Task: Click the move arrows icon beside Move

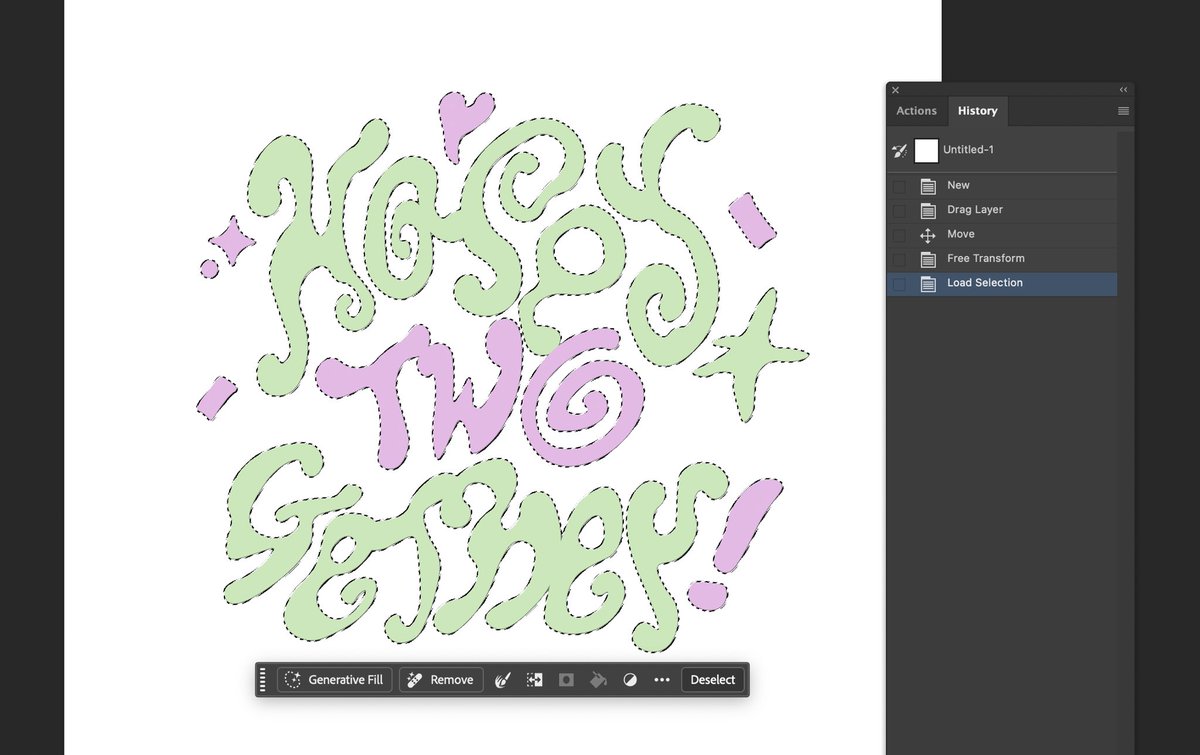Action: point(927,235)
